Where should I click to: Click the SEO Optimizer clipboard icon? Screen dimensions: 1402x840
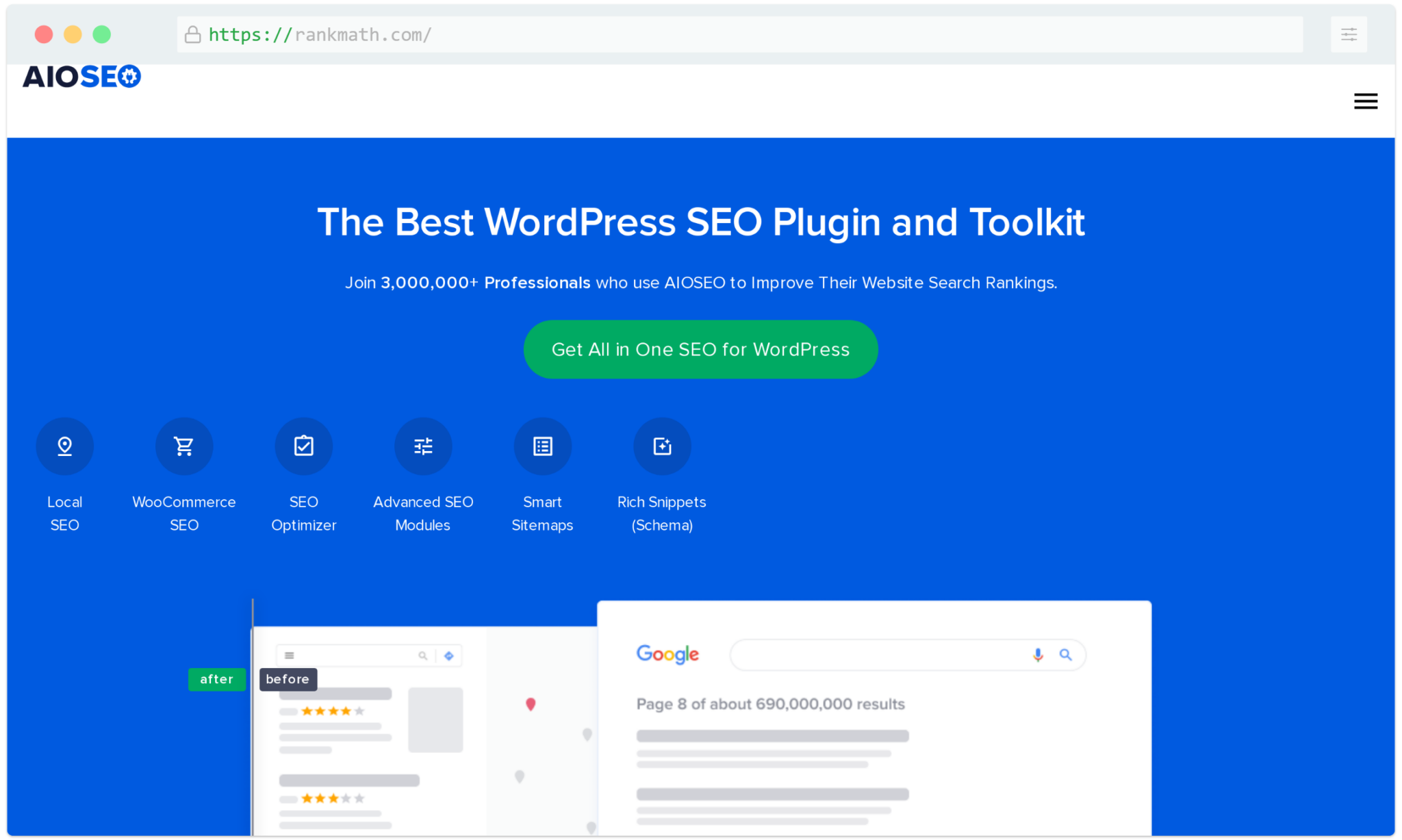pyautogui.click(x=303, y=446)
